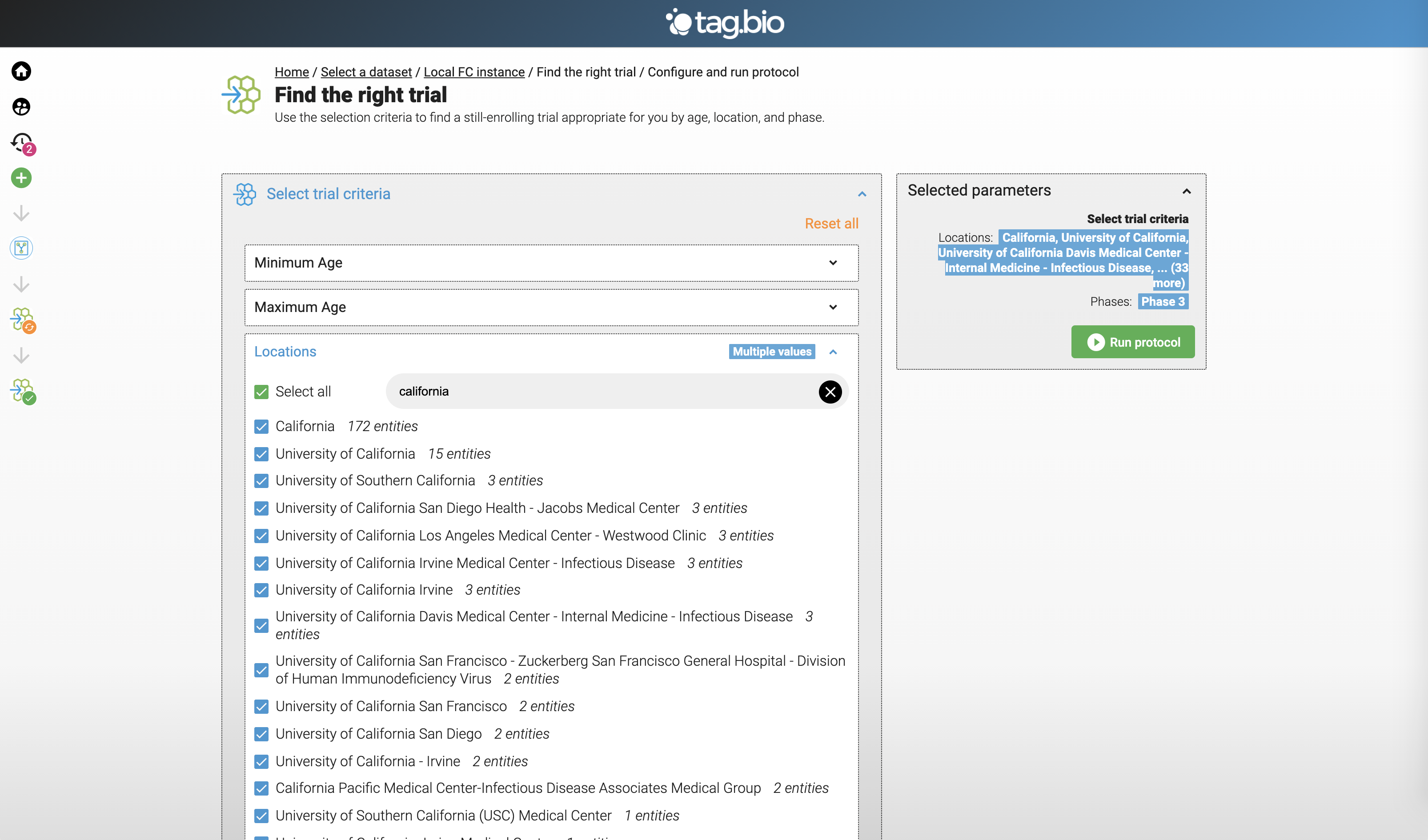Collapse the Locations section chevron
Image resolution: width=1428 pixels, height=840 pixels.
(x=832, y=352)
